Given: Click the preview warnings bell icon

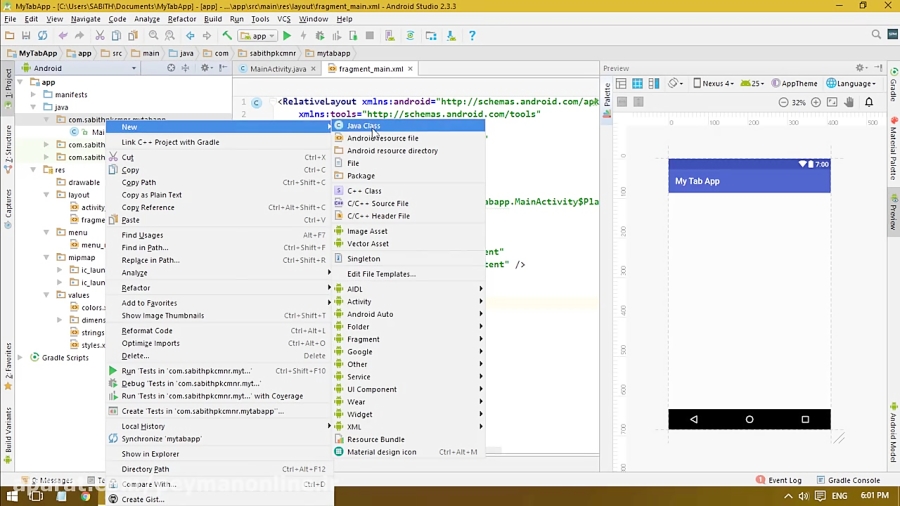Looking at the screenshot, I should tap(869, 102).
